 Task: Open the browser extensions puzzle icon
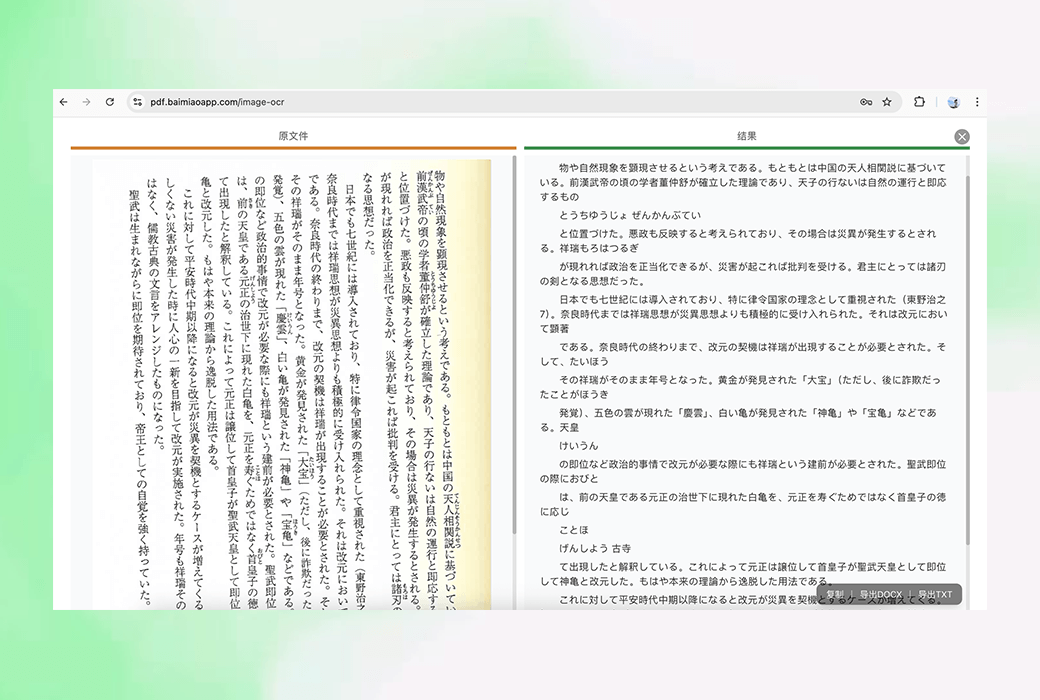pos(919,102)
